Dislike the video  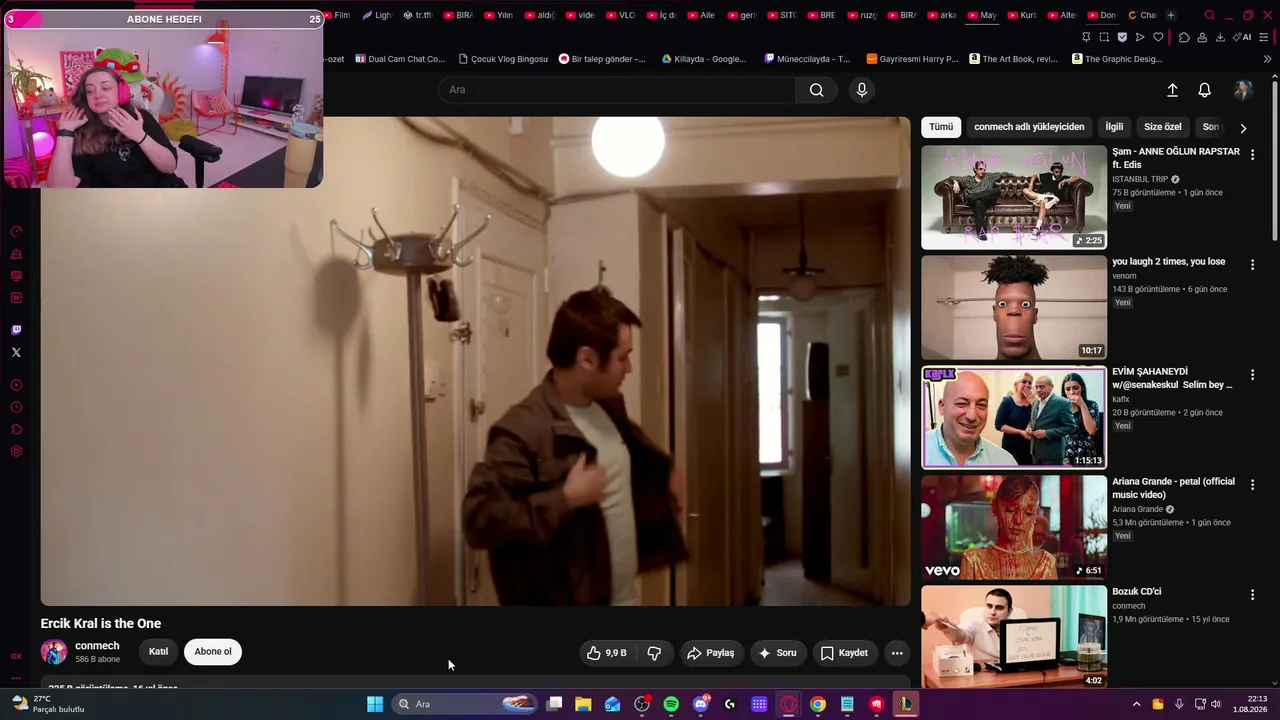tap(655, 653)
